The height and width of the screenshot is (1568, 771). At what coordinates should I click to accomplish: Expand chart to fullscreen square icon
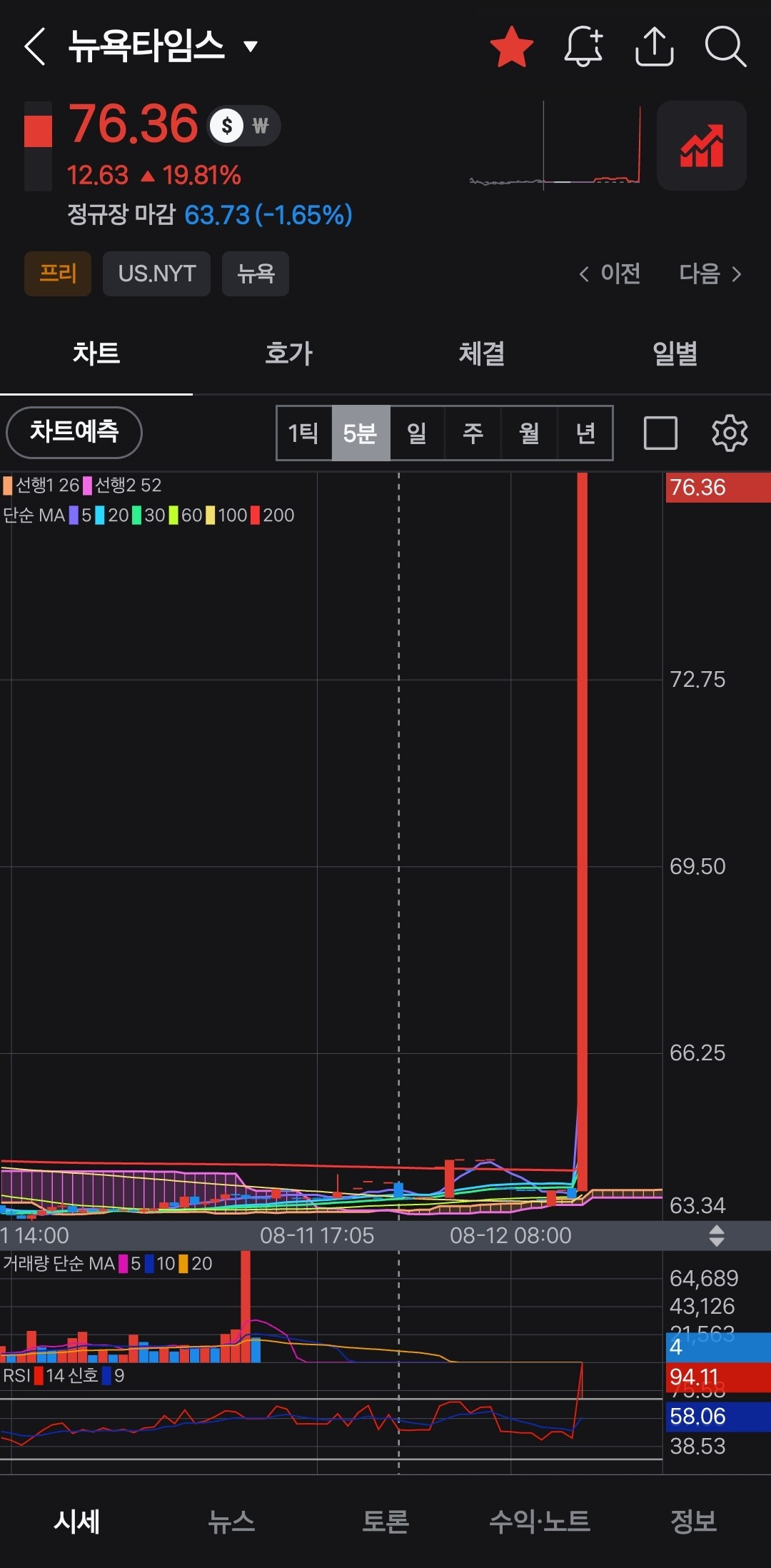click(x=660, y=433)
